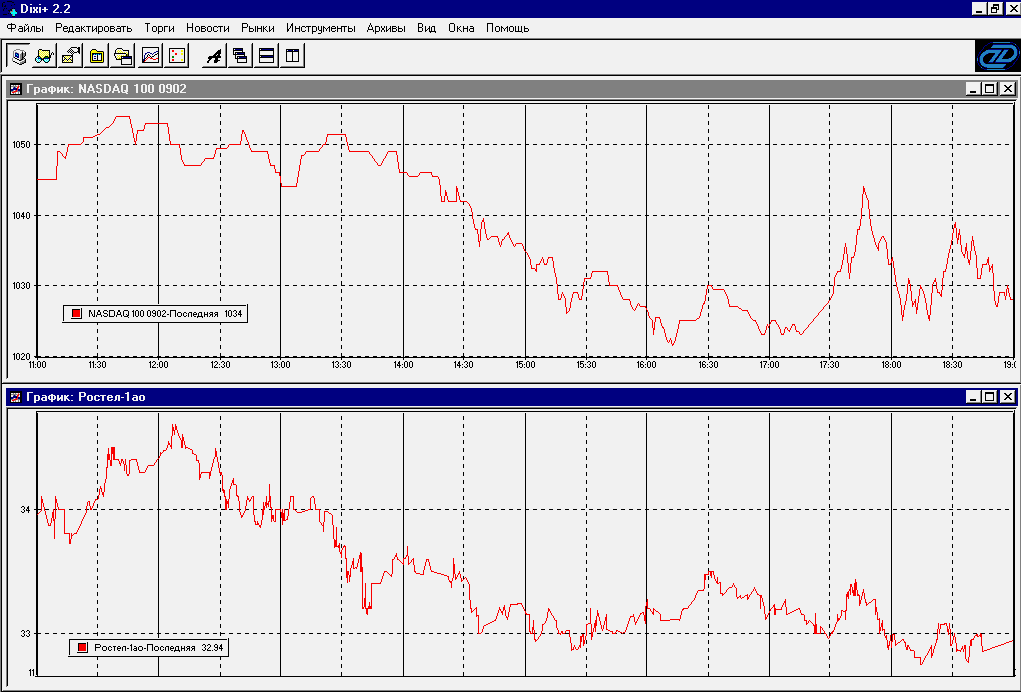This screenshot has width=1021, height=692.
Task: Click the NASDAQ 100 0902 chart window icon
Action: click(16, 89)
